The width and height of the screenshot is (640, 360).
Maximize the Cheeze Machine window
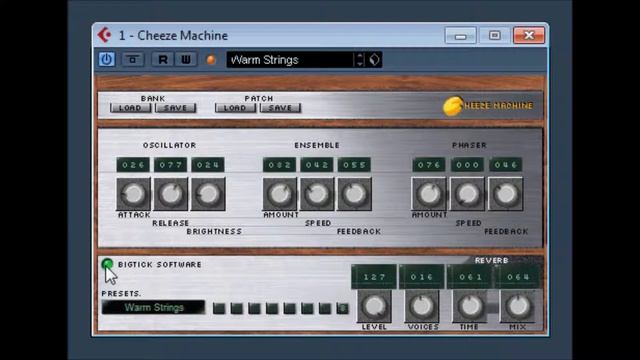pos(494,36)
